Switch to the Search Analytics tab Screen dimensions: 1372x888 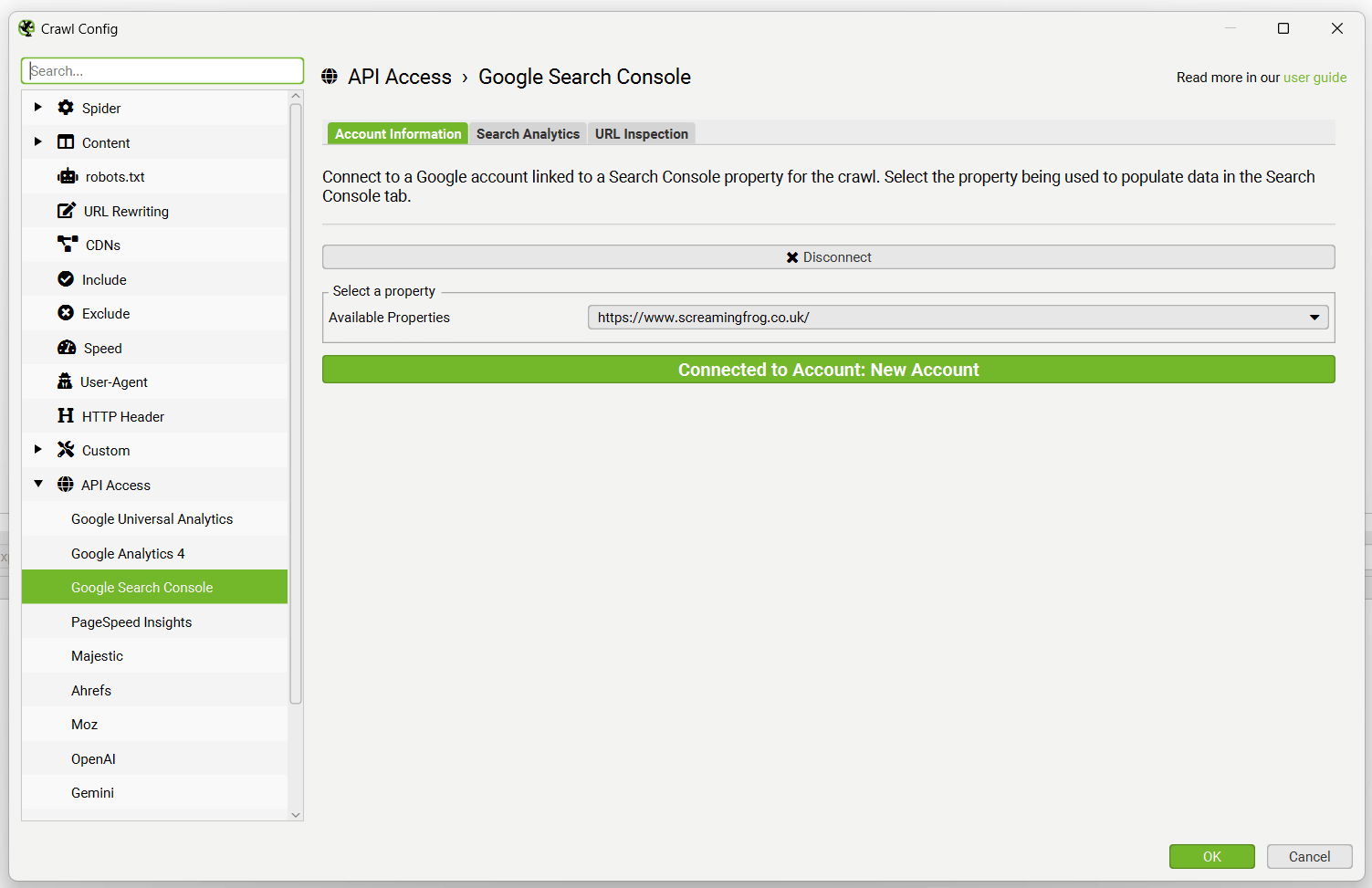pos(528,134)
